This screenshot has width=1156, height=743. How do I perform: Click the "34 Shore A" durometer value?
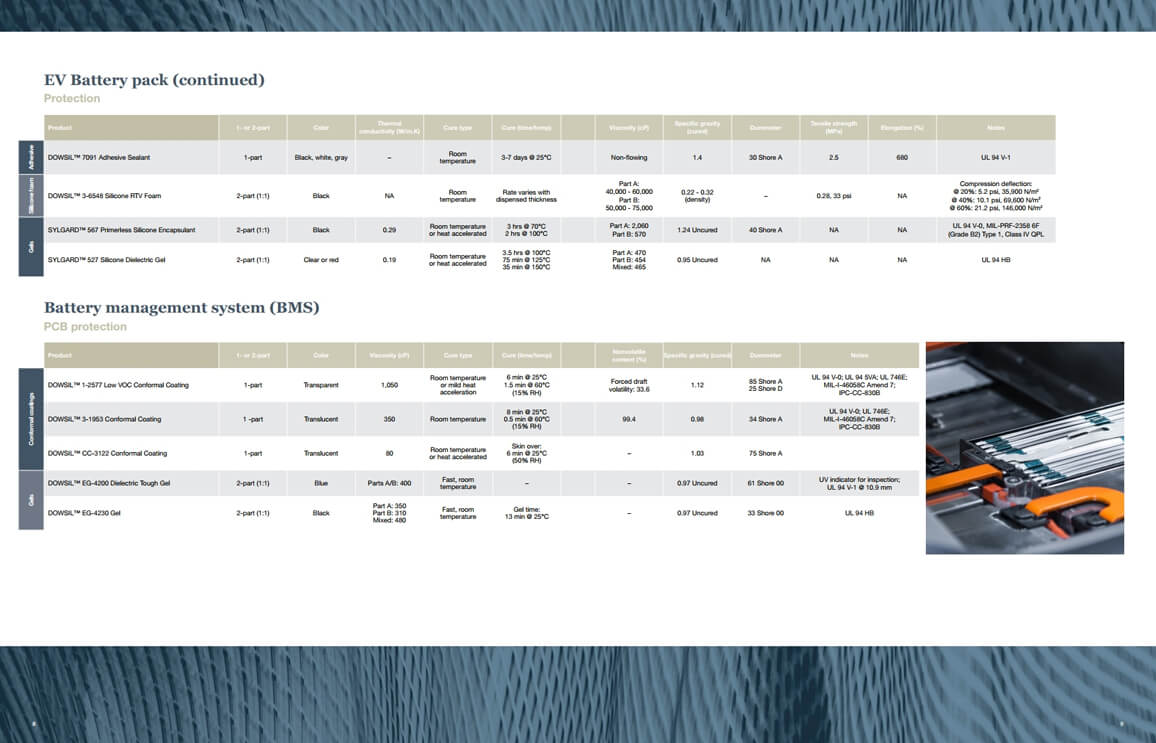[x=765, y=419]
